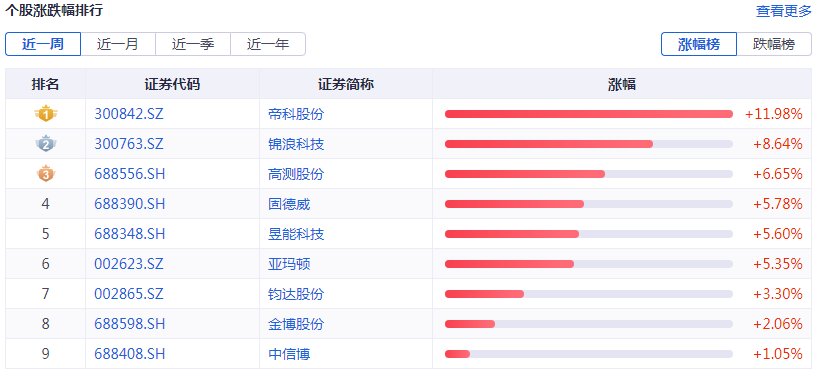Open 查看更多 link
The height and width of the screenshot is (378, 819).
(783, 11)
